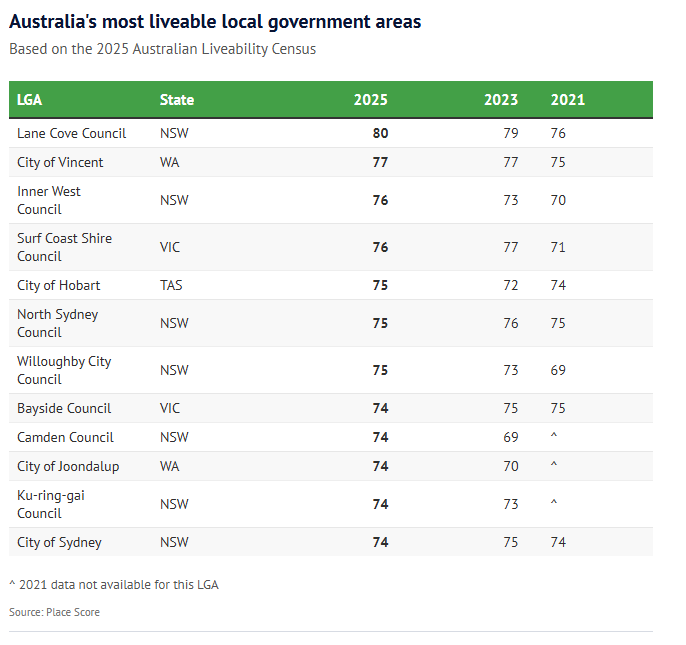Sort by the State column header
Image resolution: width=686 pixels, height=645 pixels.
point(177,100)
